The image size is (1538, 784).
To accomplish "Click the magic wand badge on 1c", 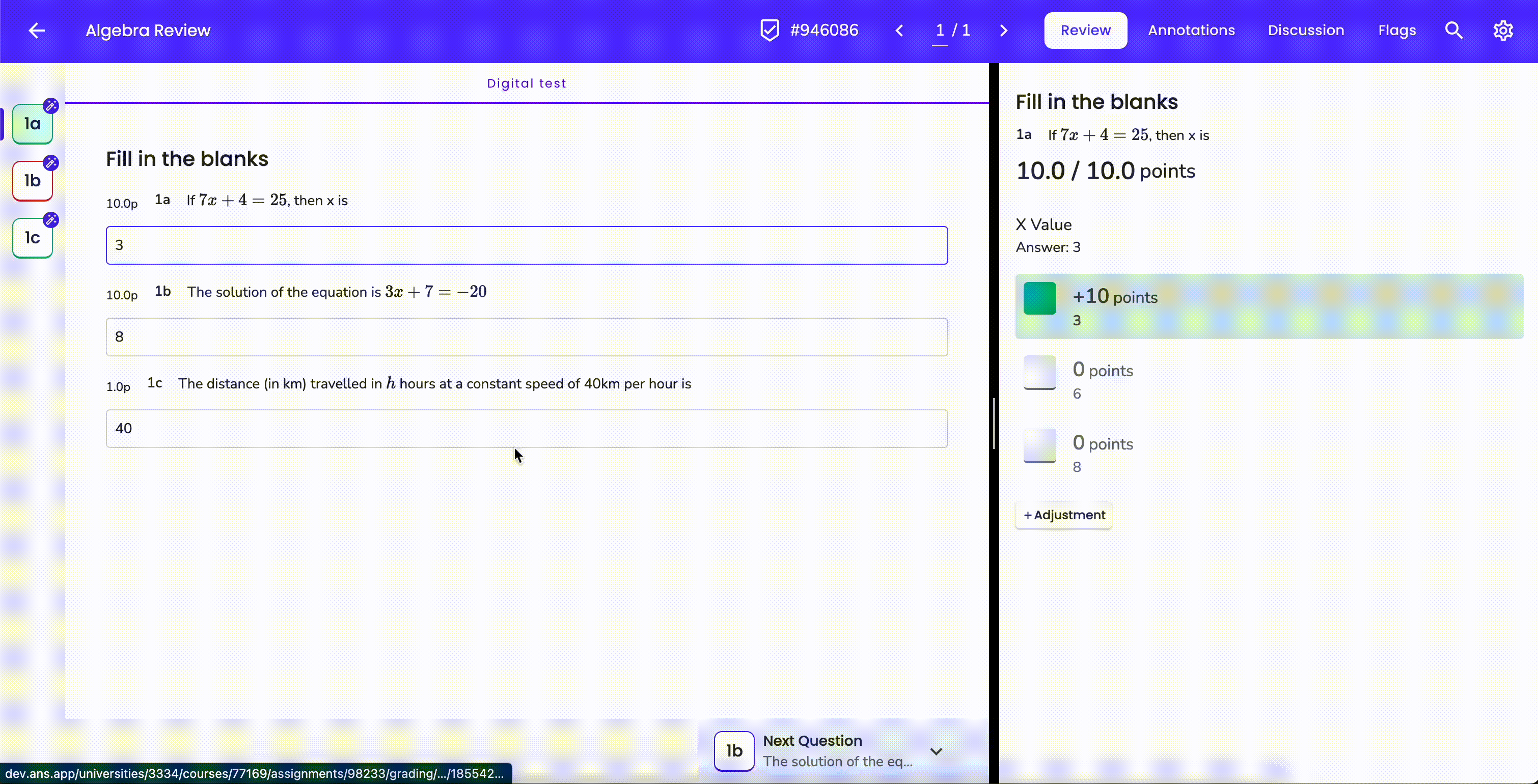I will 51,219.
